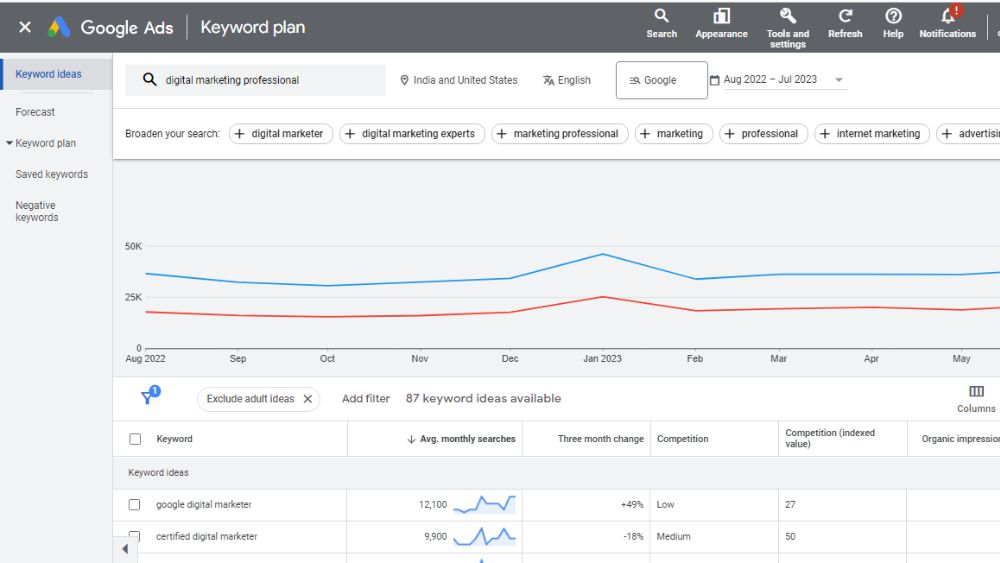Click the magnifier icon in the keyword search box
The image size is (1000, 563).
point(149,80)
